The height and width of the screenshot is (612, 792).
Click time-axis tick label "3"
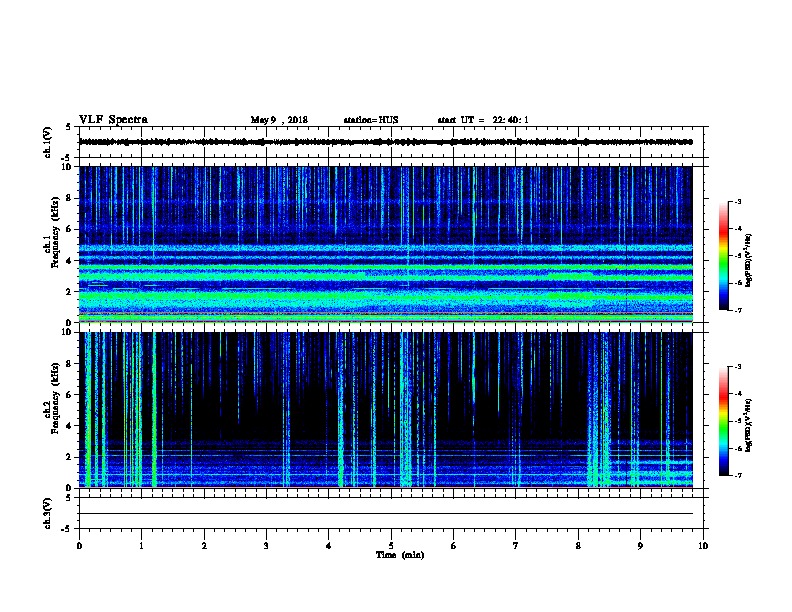pyautogui.click(x=266, y=546)
